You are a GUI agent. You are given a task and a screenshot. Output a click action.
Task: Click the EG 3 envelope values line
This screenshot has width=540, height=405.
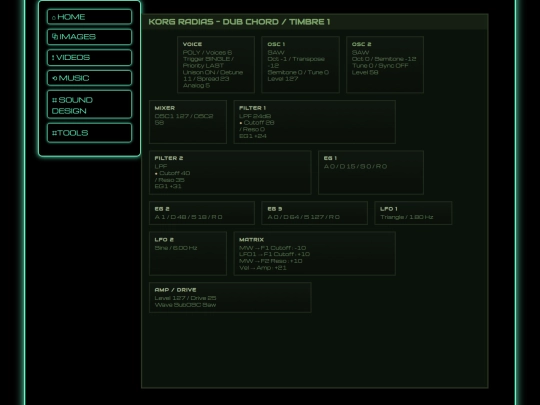303,217
